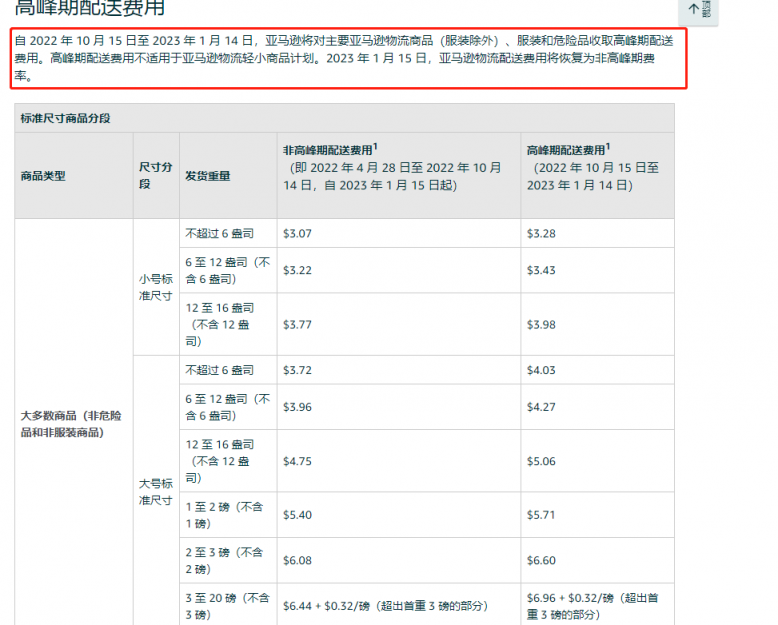This screenshot has width=778, height=625.
Task: Select the $3.43 fee cell
Action: click(x=597, y=270)
